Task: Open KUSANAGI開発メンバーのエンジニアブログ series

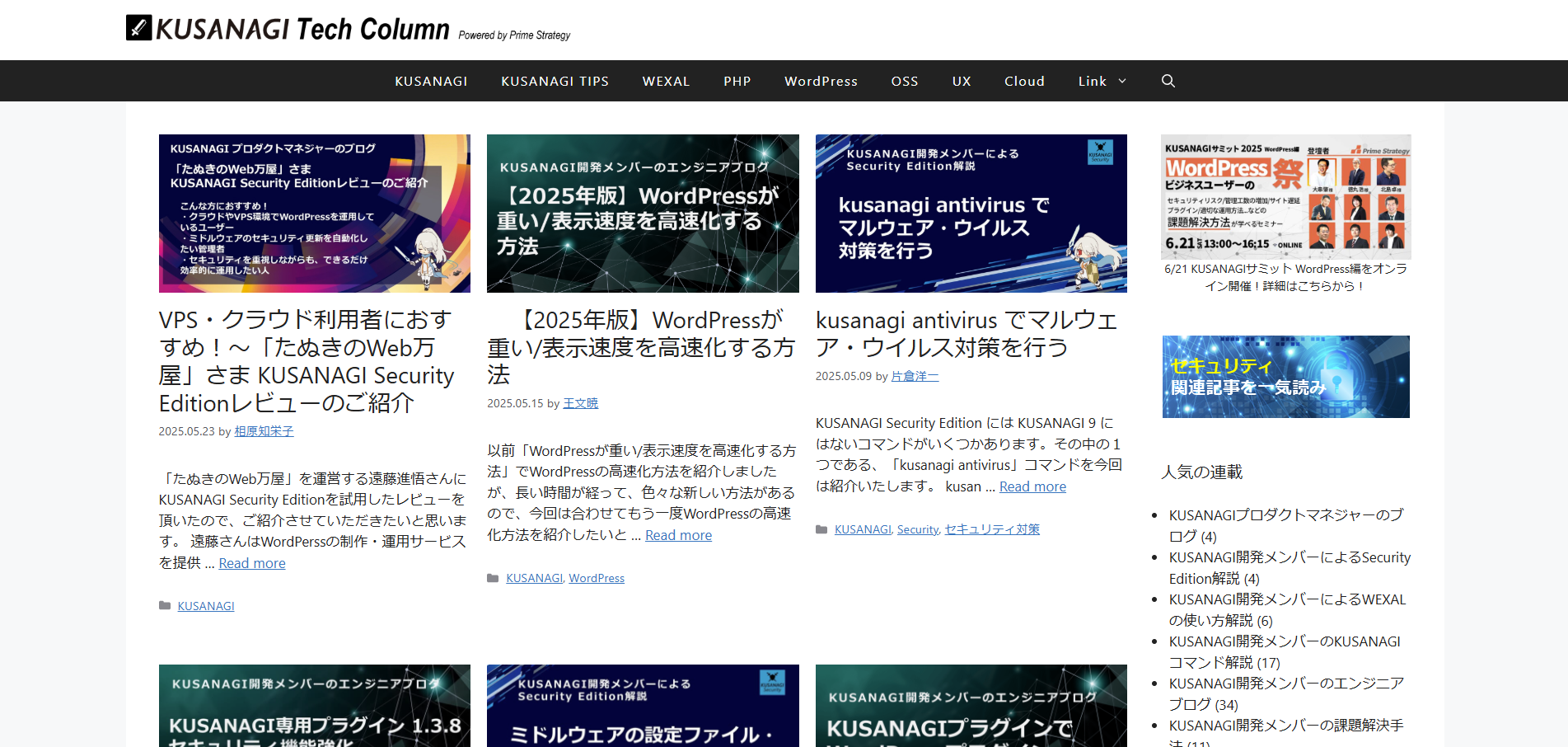Action: 1286,693
